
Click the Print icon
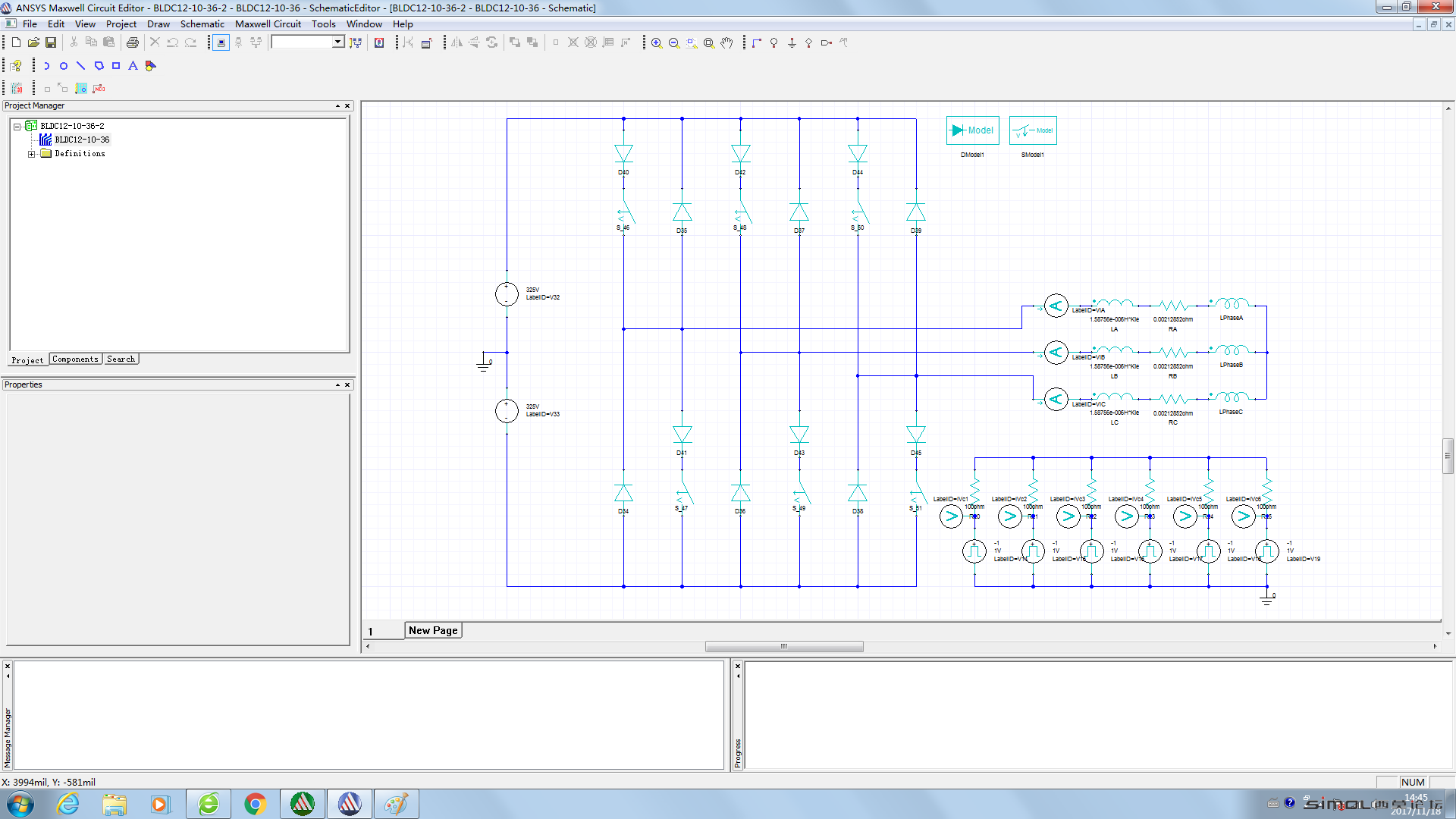click(132, 42)
